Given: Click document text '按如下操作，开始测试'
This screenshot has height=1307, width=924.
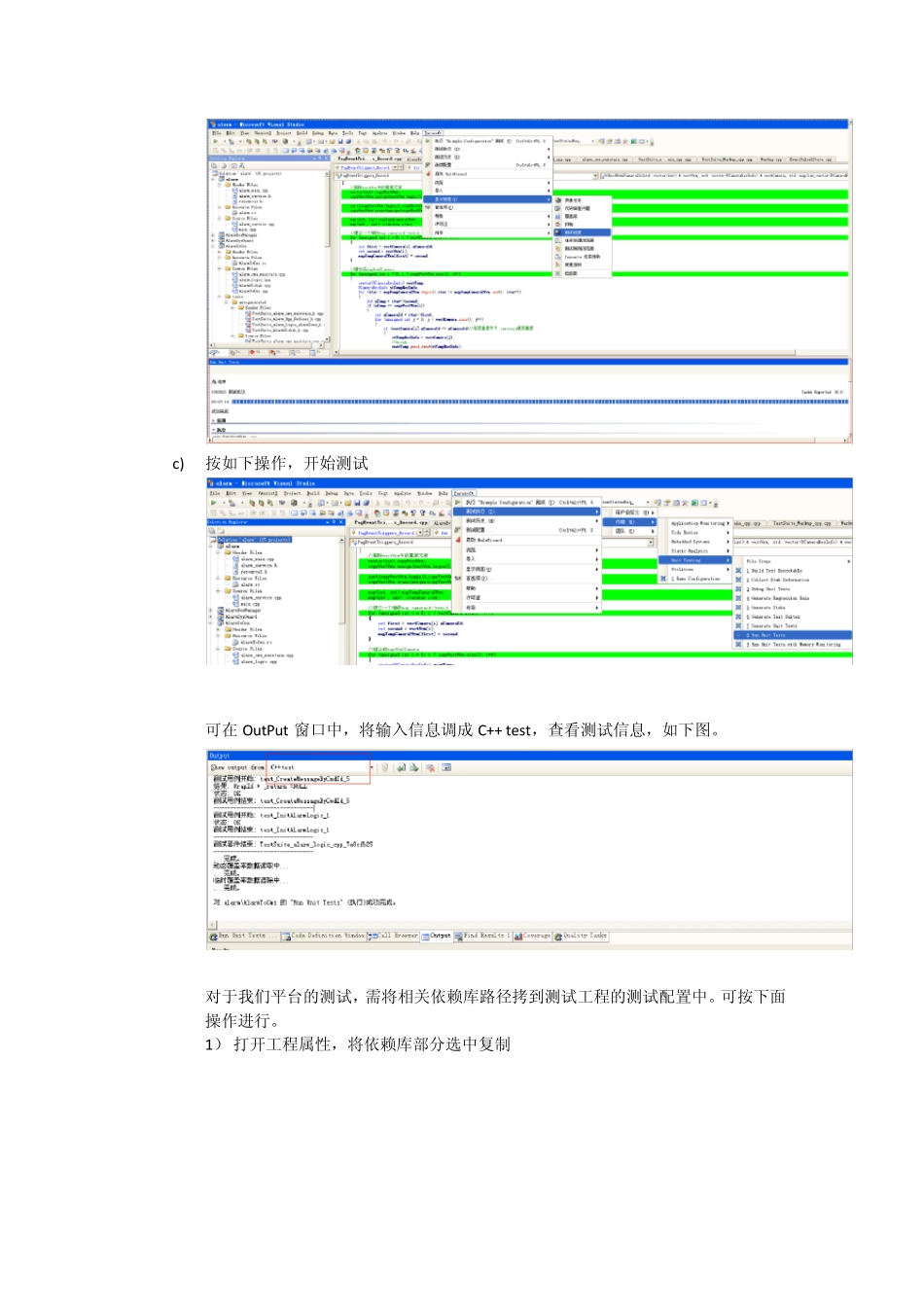Looking at the screenshot, I should click(x=287, y=463).
